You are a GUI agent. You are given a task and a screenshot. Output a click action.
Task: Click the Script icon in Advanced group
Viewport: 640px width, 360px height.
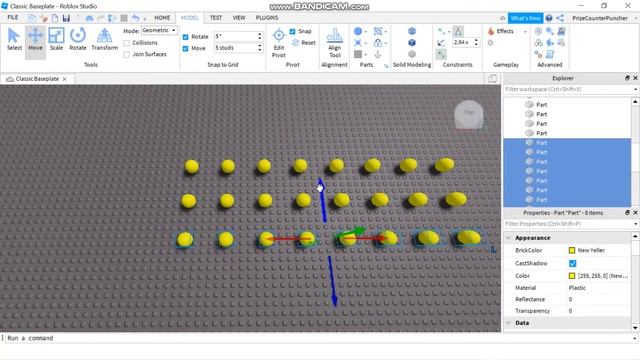(550, 54)
